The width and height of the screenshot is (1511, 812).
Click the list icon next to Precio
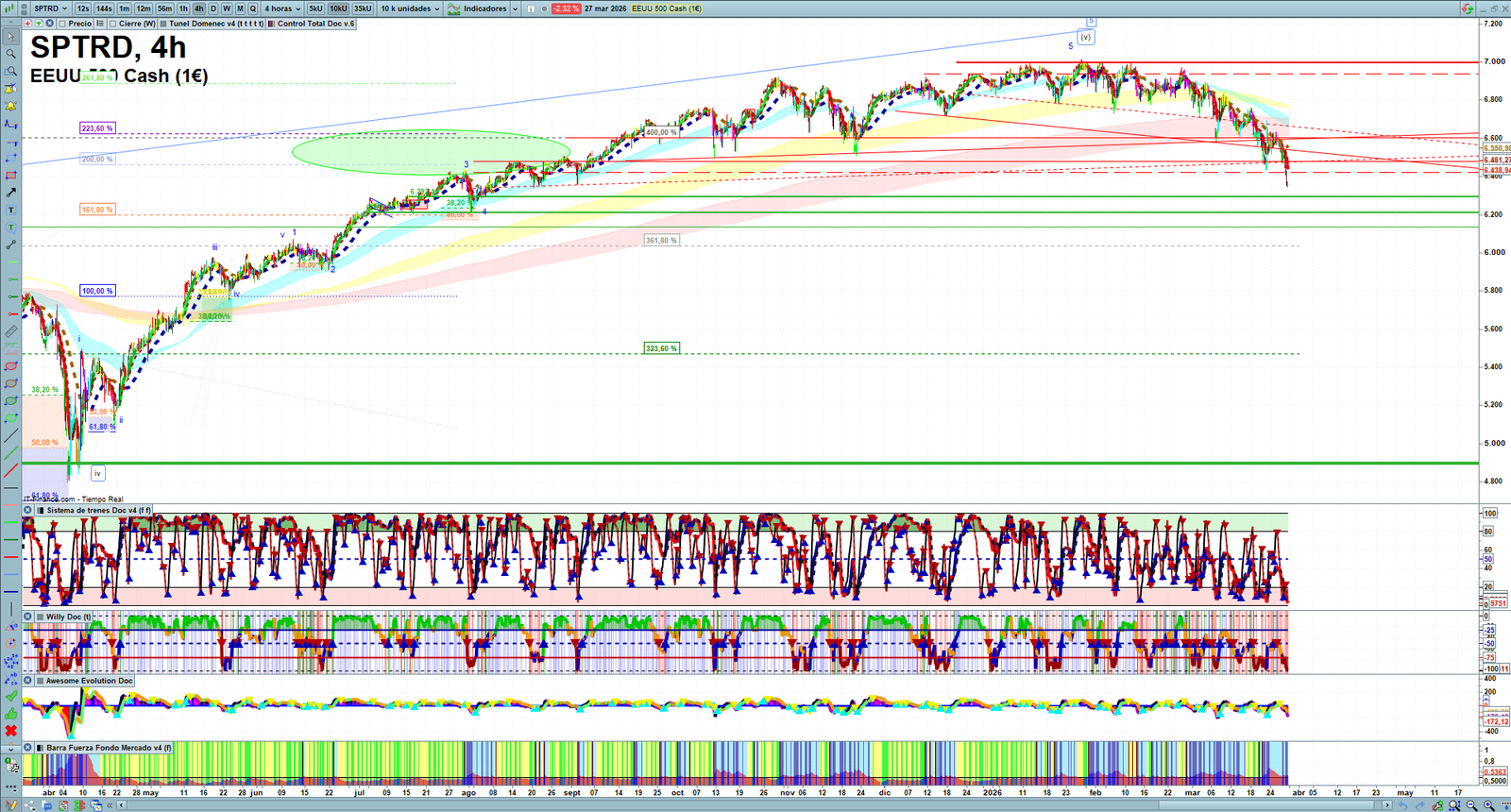(x=100, y=24)
